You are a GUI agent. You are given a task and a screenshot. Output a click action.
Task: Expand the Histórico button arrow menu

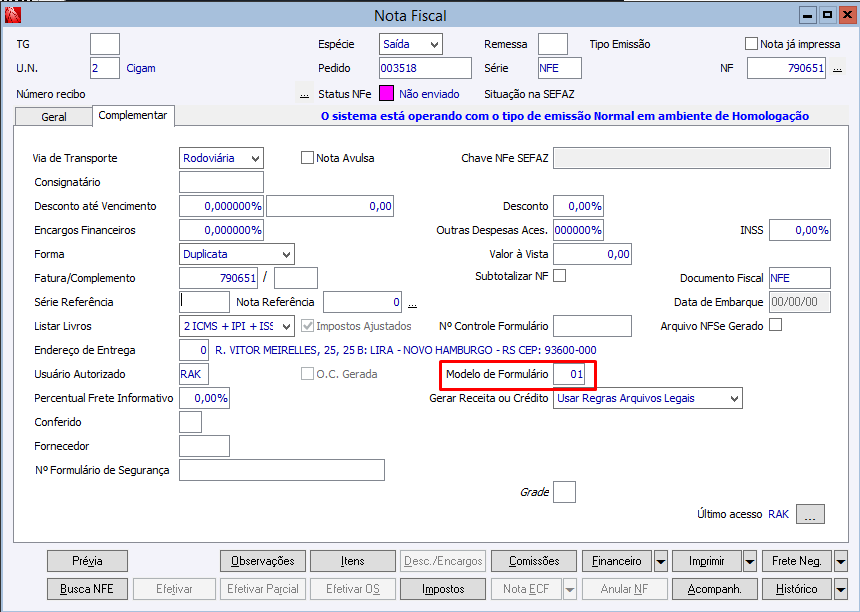(840, 590)
